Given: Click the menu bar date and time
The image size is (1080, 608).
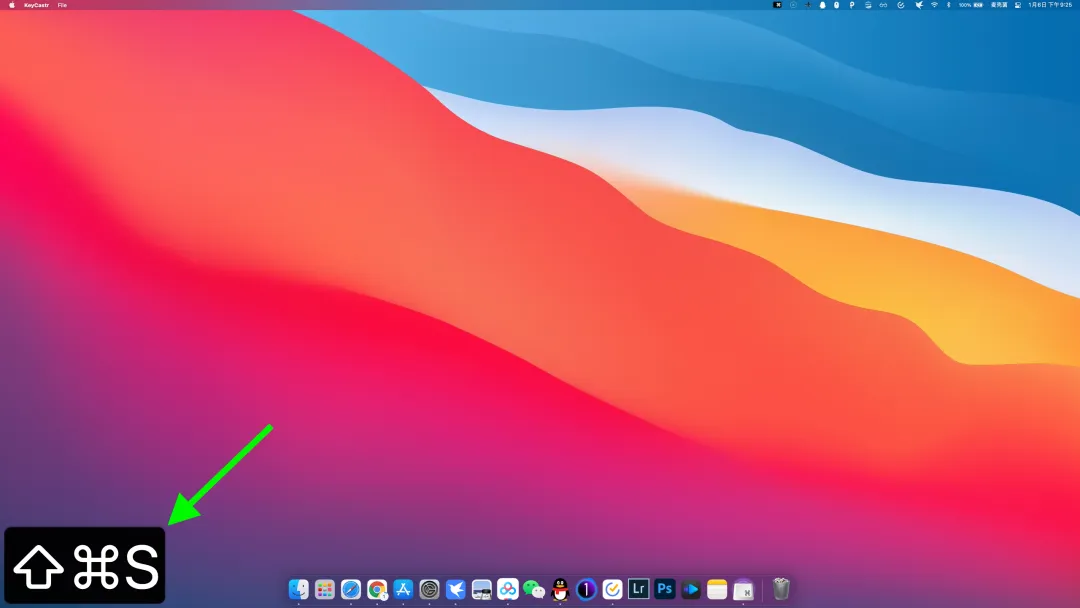Looking at the screenshot, I should click(1050, 5).
